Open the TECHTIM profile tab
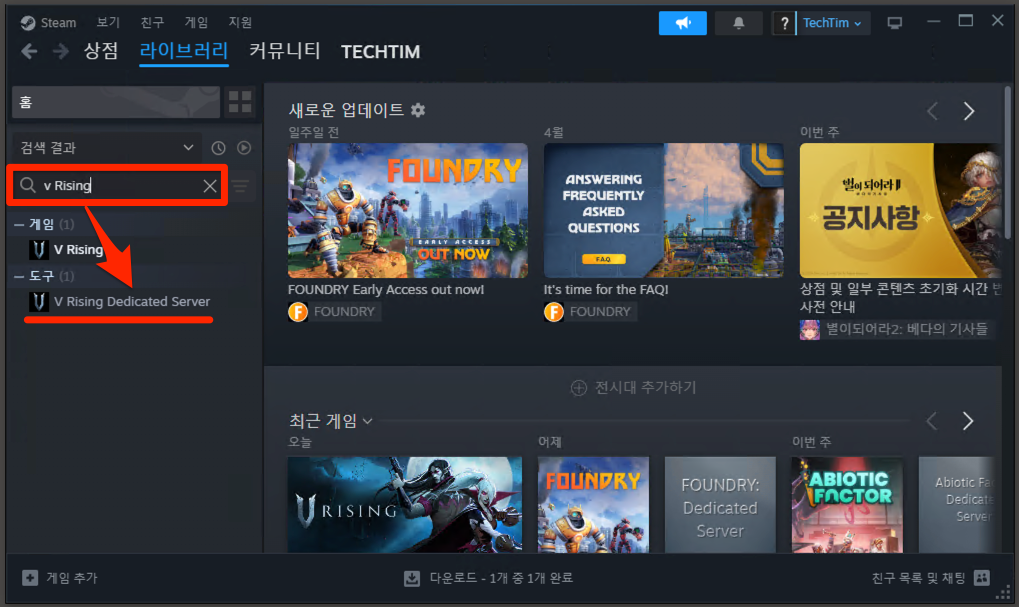Viewport: 1019px width, 607px height. [x=381, y=52]
